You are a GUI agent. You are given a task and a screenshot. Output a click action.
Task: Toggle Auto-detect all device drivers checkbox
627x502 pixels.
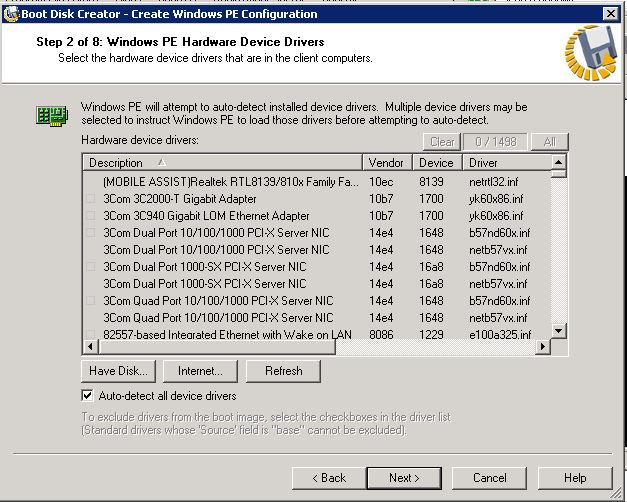pyautogui.click(x=87, y=396)
